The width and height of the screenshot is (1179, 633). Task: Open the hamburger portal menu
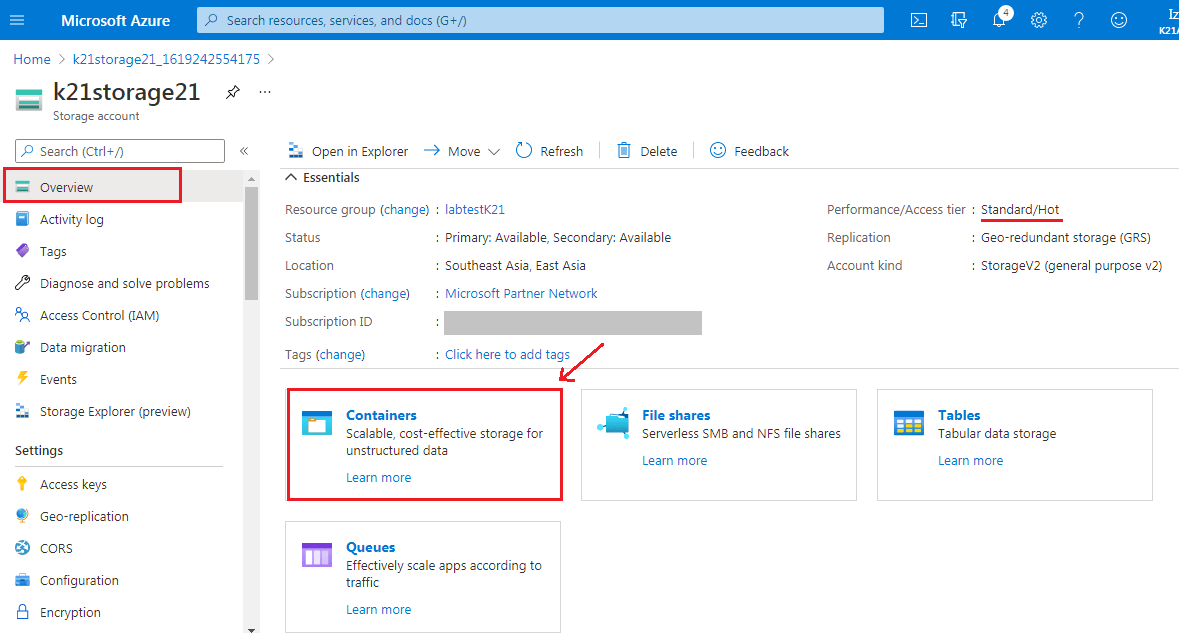[17, 20]
